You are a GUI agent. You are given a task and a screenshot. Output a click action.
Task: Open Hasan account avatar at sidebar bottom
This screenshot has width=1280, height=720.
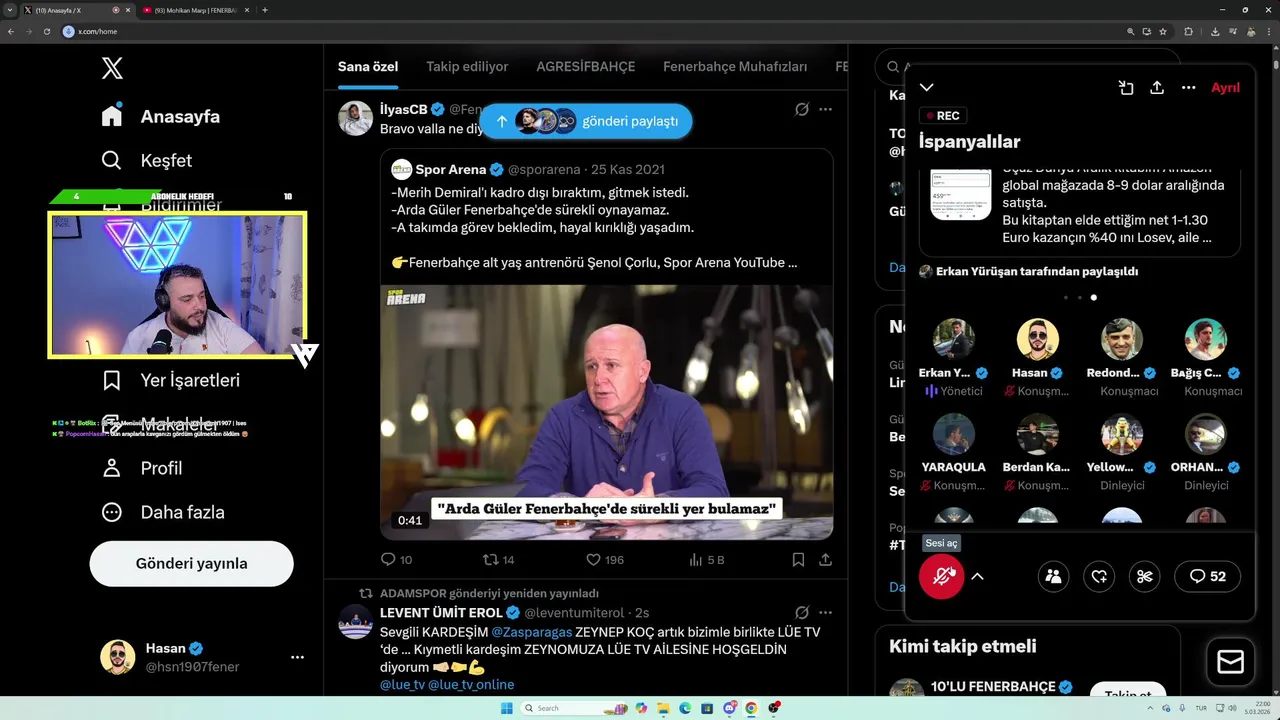[x=118, y=657]
